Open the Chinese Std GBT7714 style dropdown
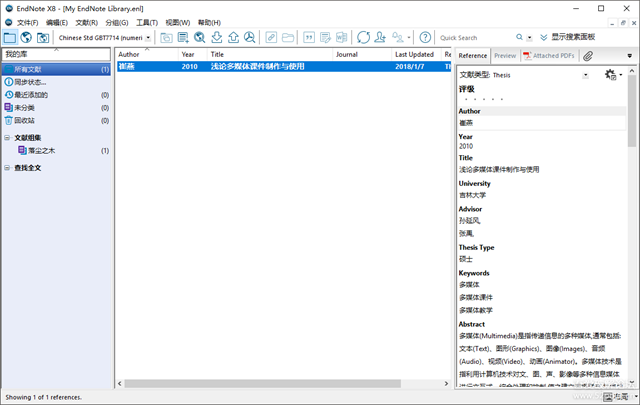 pyautogui.click(x=103, y=37)
